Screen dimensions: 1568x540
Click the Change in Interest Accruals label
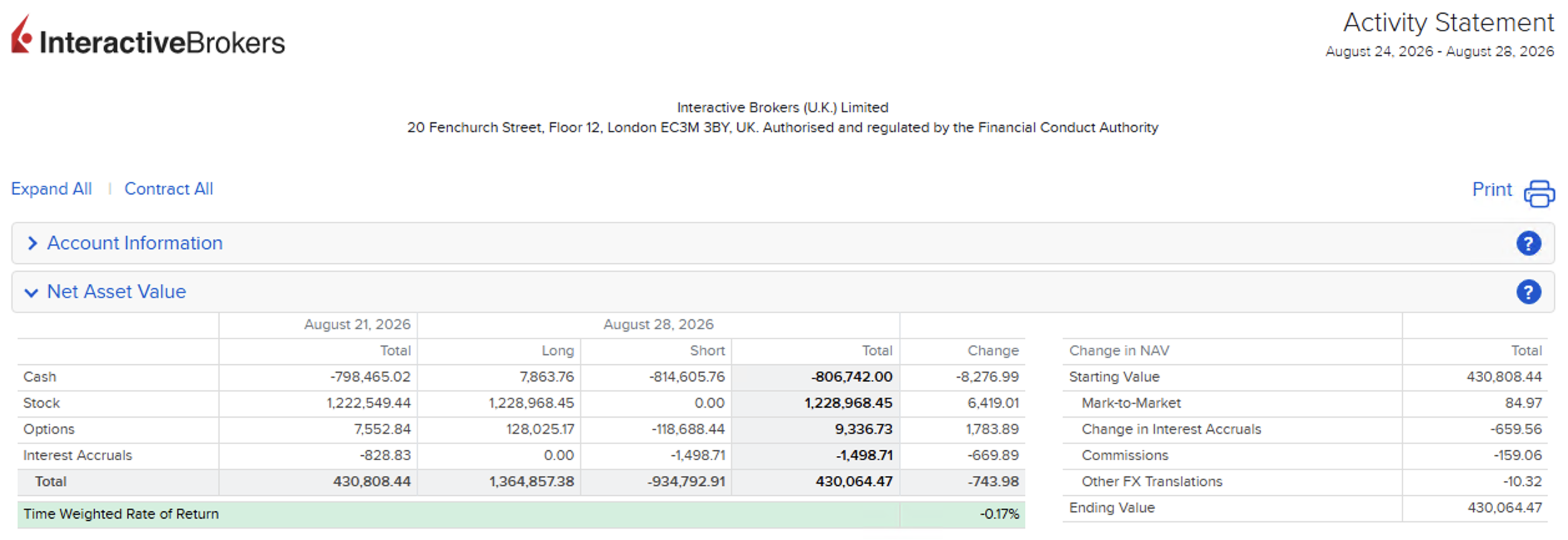[1171, 429]
